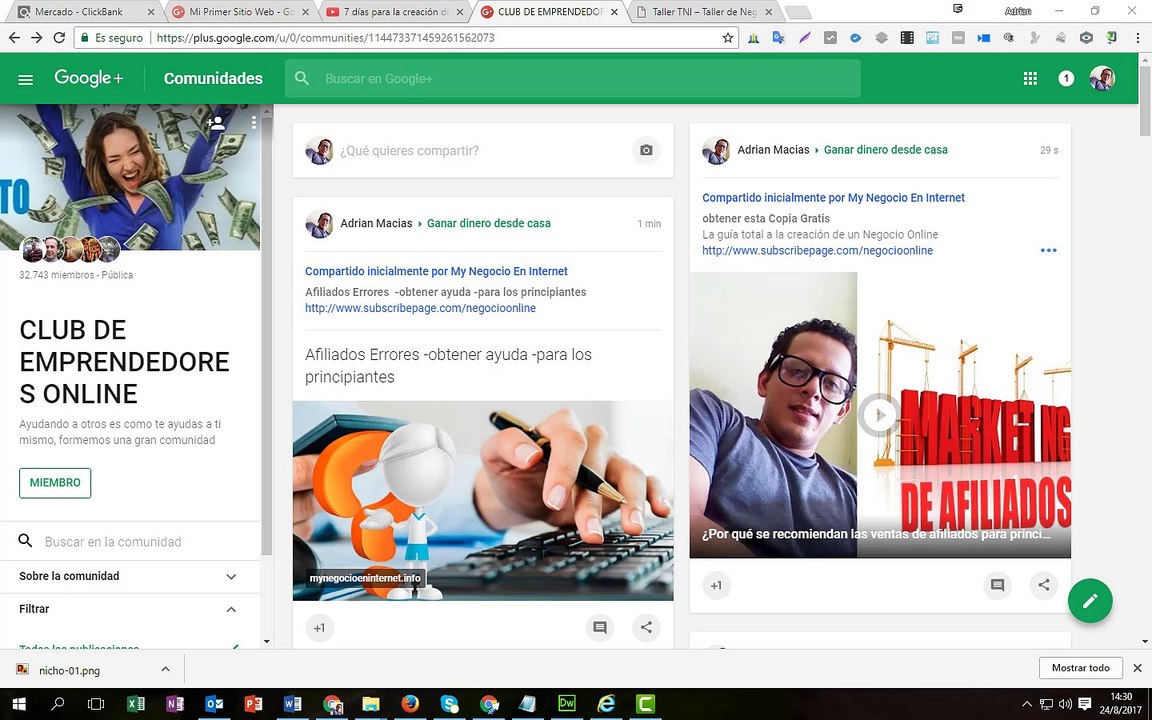This screenshot has height=720, width=1152.
Task: Open Firefox from the taskbar
Action: pyautogui.click(x=410, y=705)
